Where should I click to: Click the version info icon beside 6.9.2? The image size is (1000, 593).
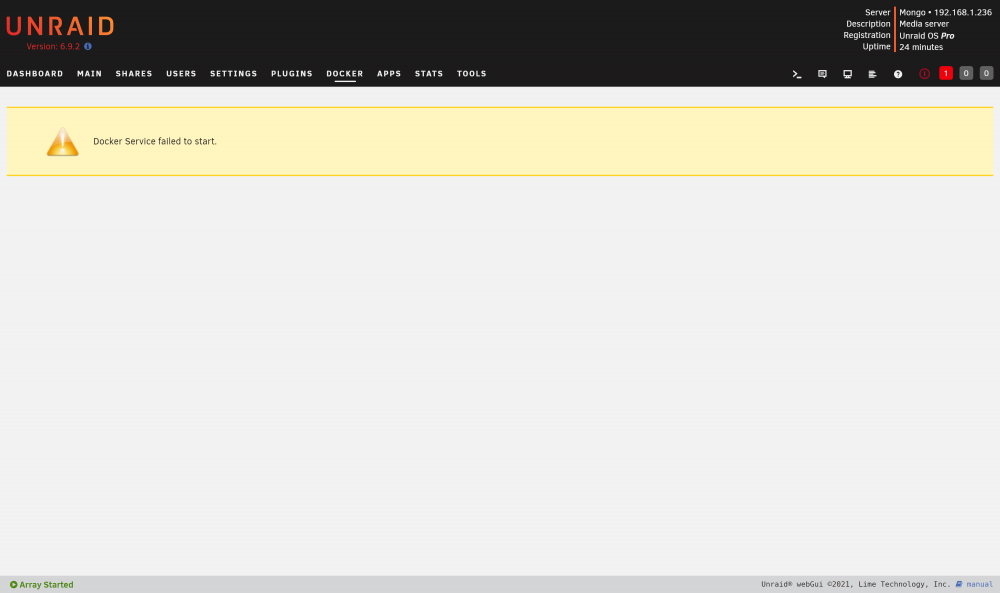point(88,47)
